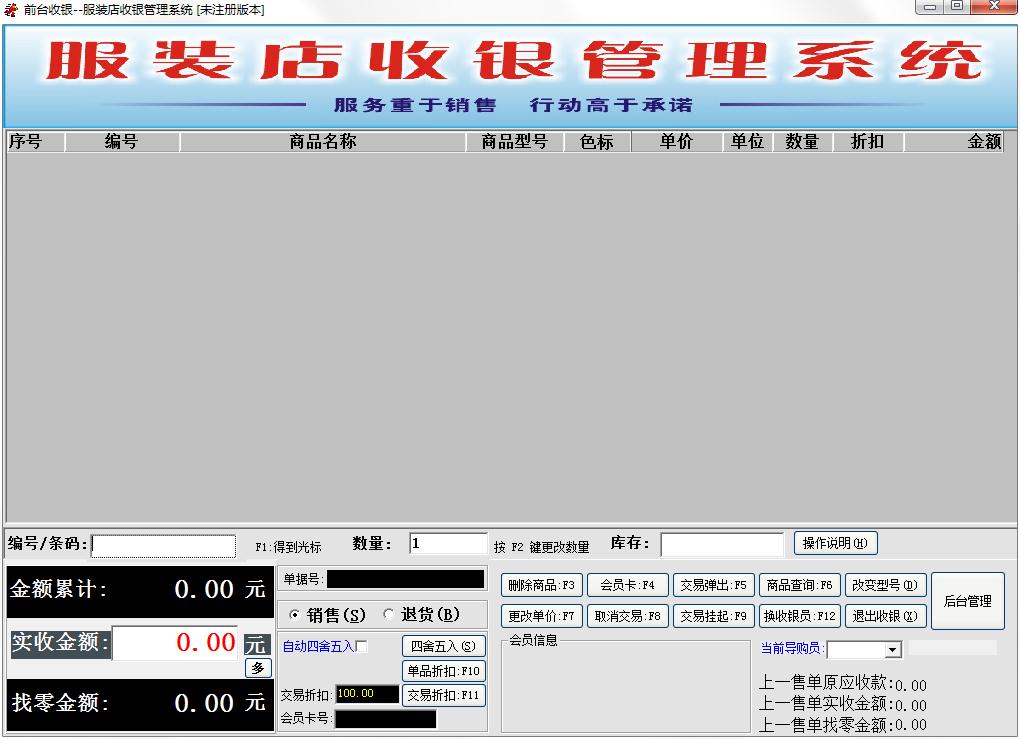This screenshot has width=1020, height=739.
Task: Minimize the cashier window
Action: (930, 7)
